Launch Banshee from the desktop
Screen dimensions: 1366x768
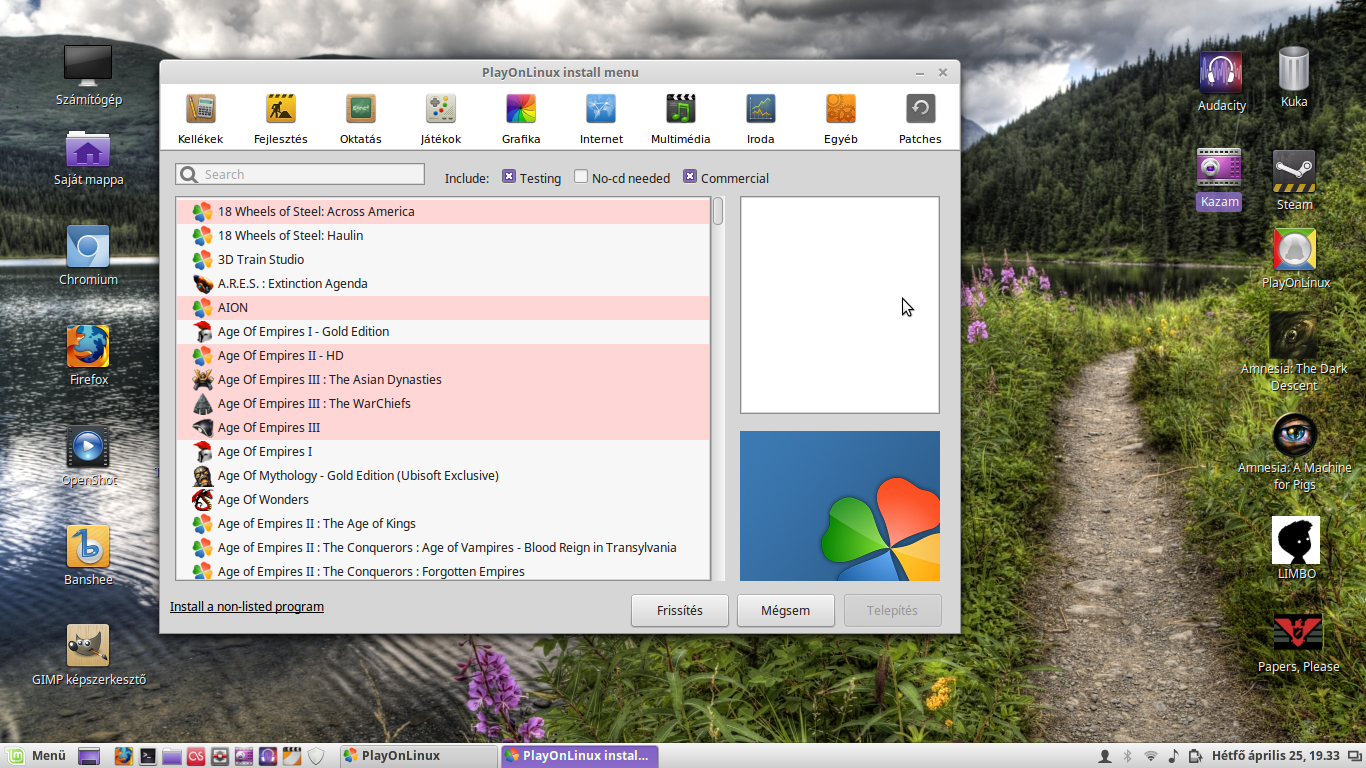pos(88,556)
